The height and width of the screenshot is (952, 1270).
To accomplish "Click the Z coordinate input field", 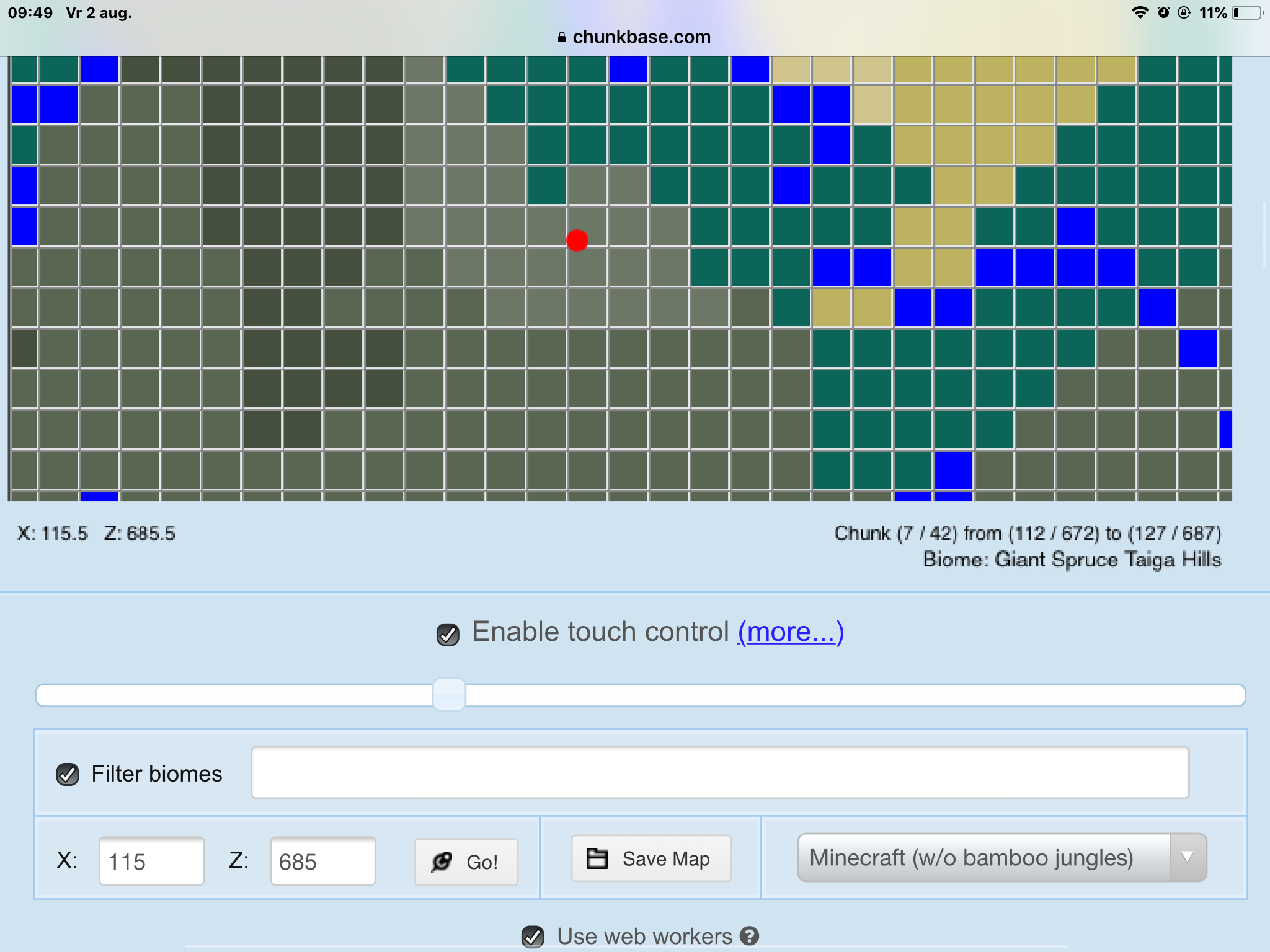I will 322,862.
